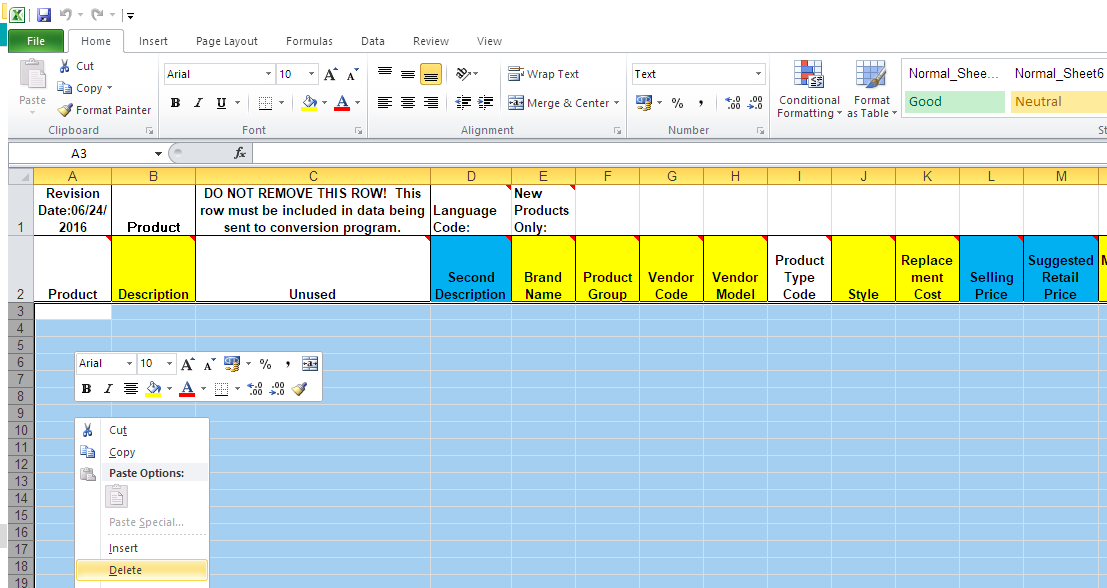Screen dimensions: 1107x588
Task: Switch to Formulas tab
Action: click(309, 41)
